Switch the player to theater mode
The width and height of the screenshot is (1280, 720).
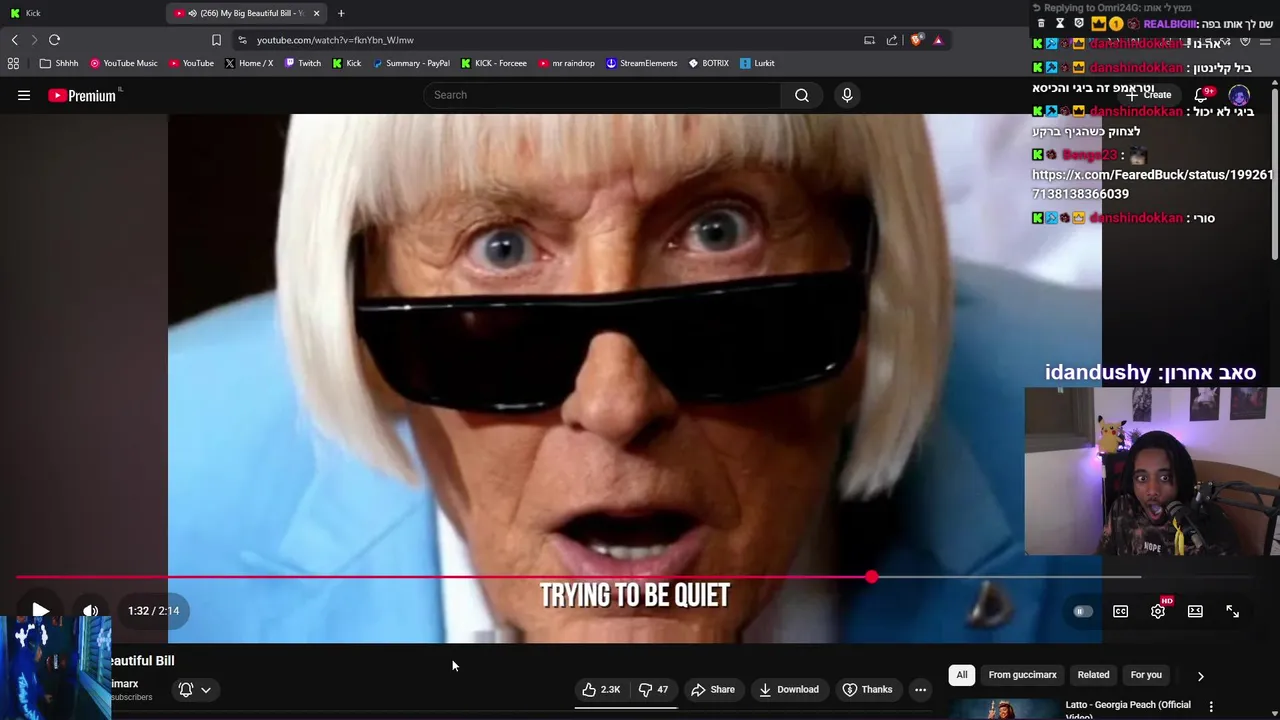click(x=1195, y=611)
